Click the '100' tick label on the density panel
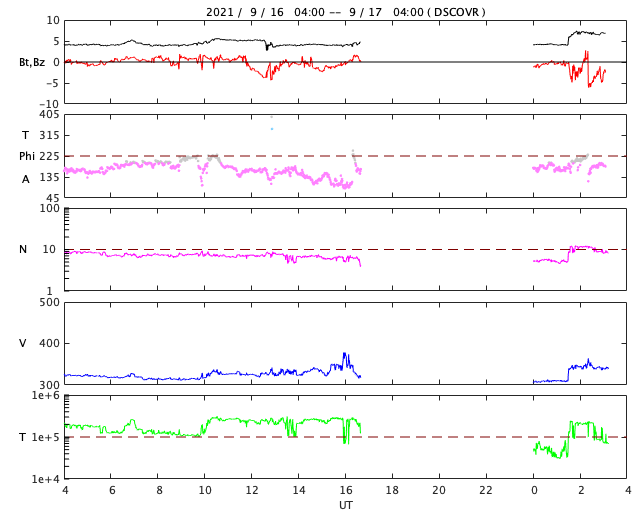The height and width of the screenshot is (512, 640). (x=49, y=208)
